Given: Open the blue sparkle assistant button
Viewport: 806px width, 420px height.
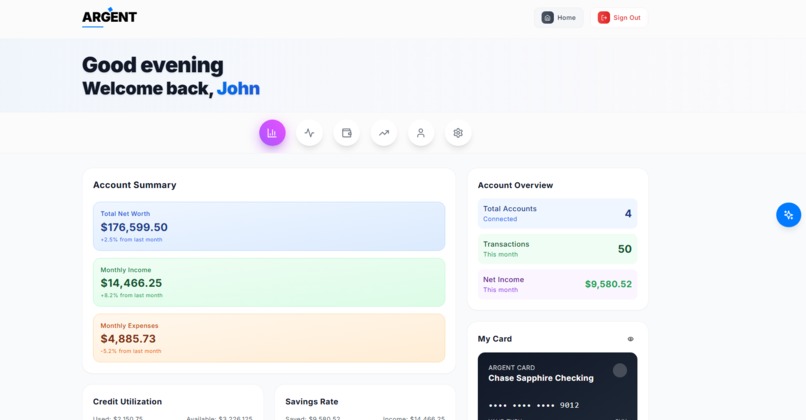Looking at the screenshot, I should click(x=789, y=214).
